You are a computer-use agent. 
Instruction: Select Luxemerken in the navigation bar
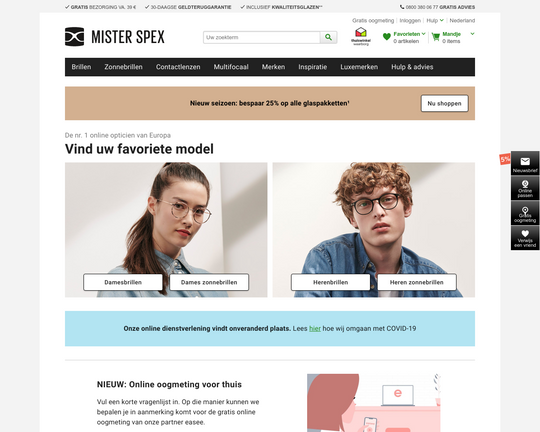pos(359,67)
